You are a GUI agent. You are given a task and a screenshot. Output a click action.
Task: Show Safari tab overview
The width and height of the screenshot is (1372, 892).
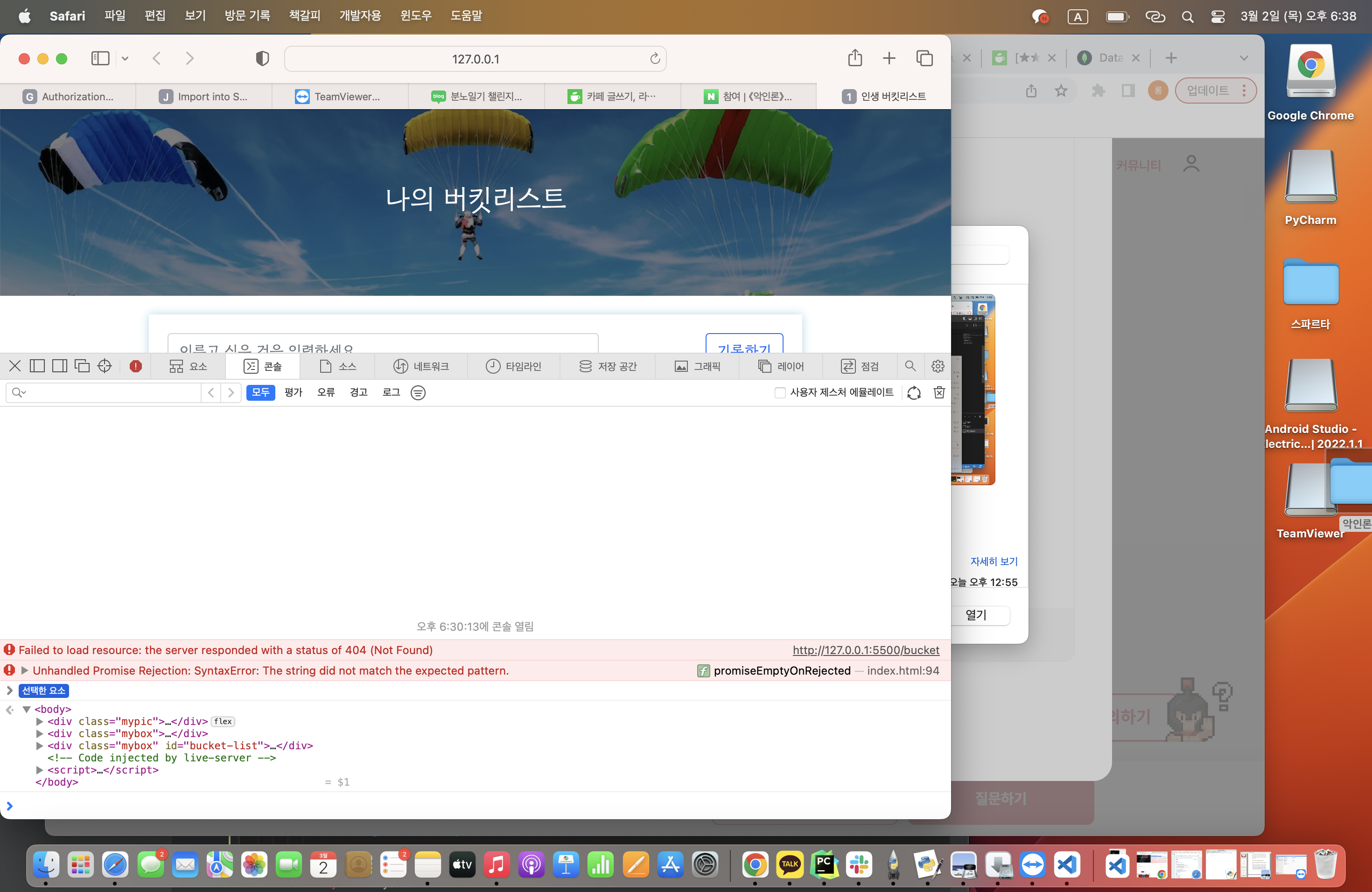(924, 58)
